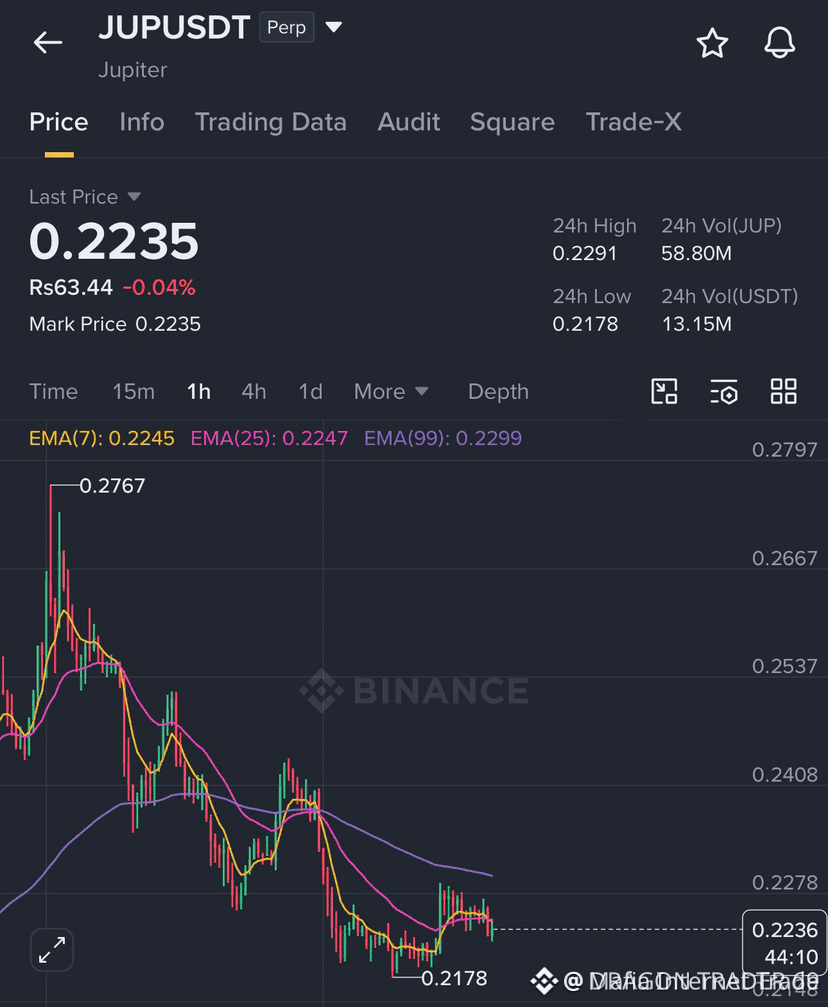Open the Trading Data tab

(x=270, y=122)
